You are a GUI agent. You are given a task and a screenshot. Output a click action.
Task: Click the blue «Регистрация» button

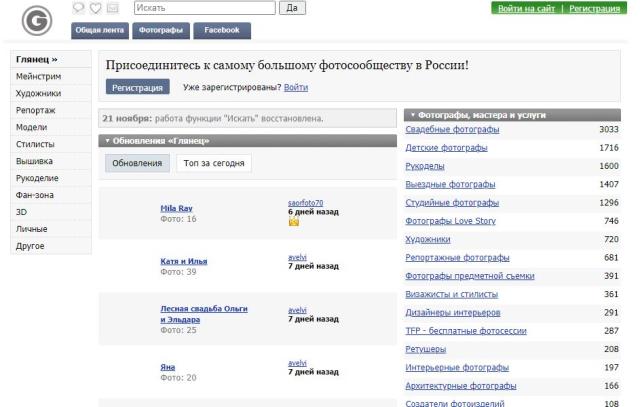[138, 88]
